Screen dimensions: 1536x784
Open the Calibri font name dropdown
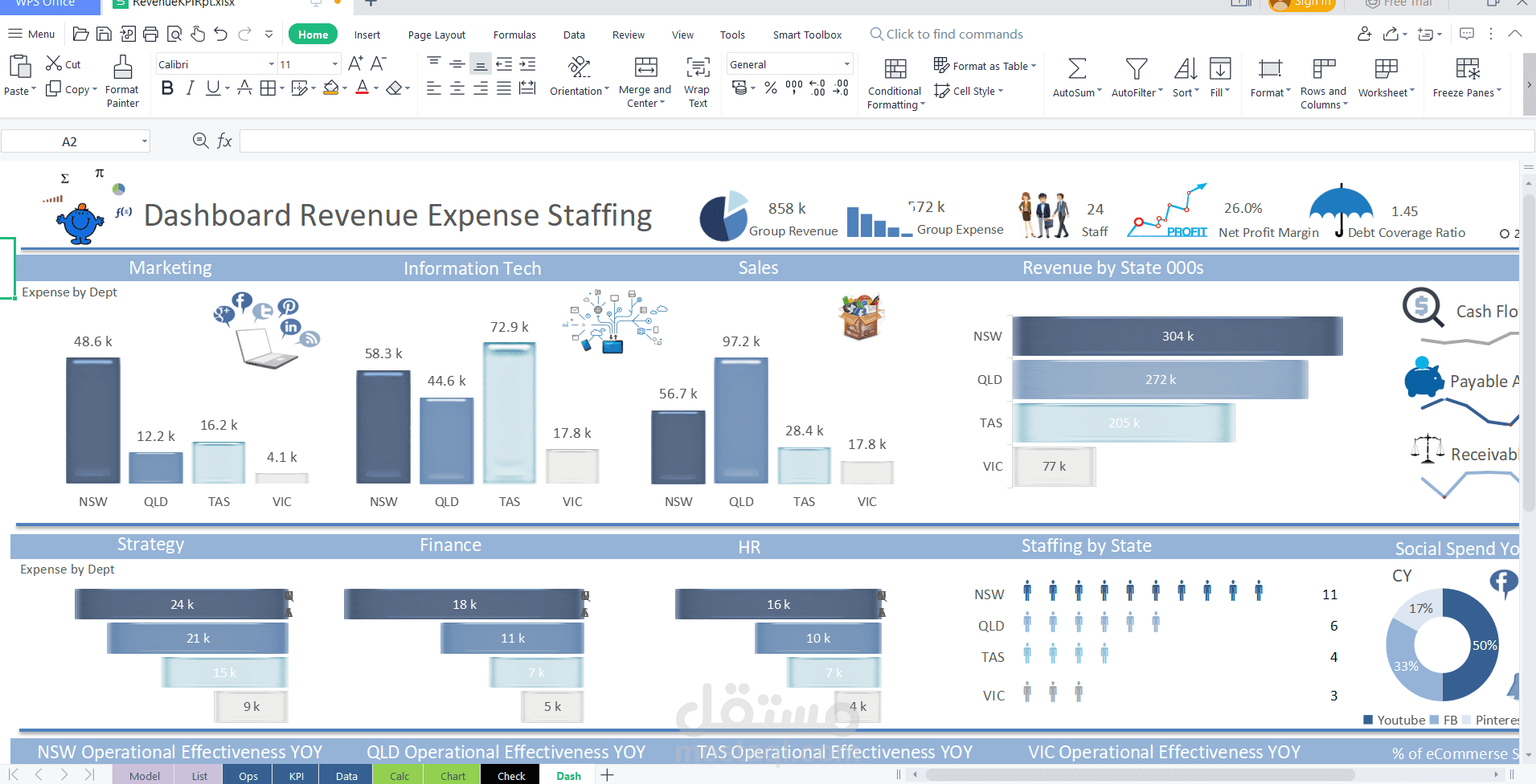[x=272, y=64]
